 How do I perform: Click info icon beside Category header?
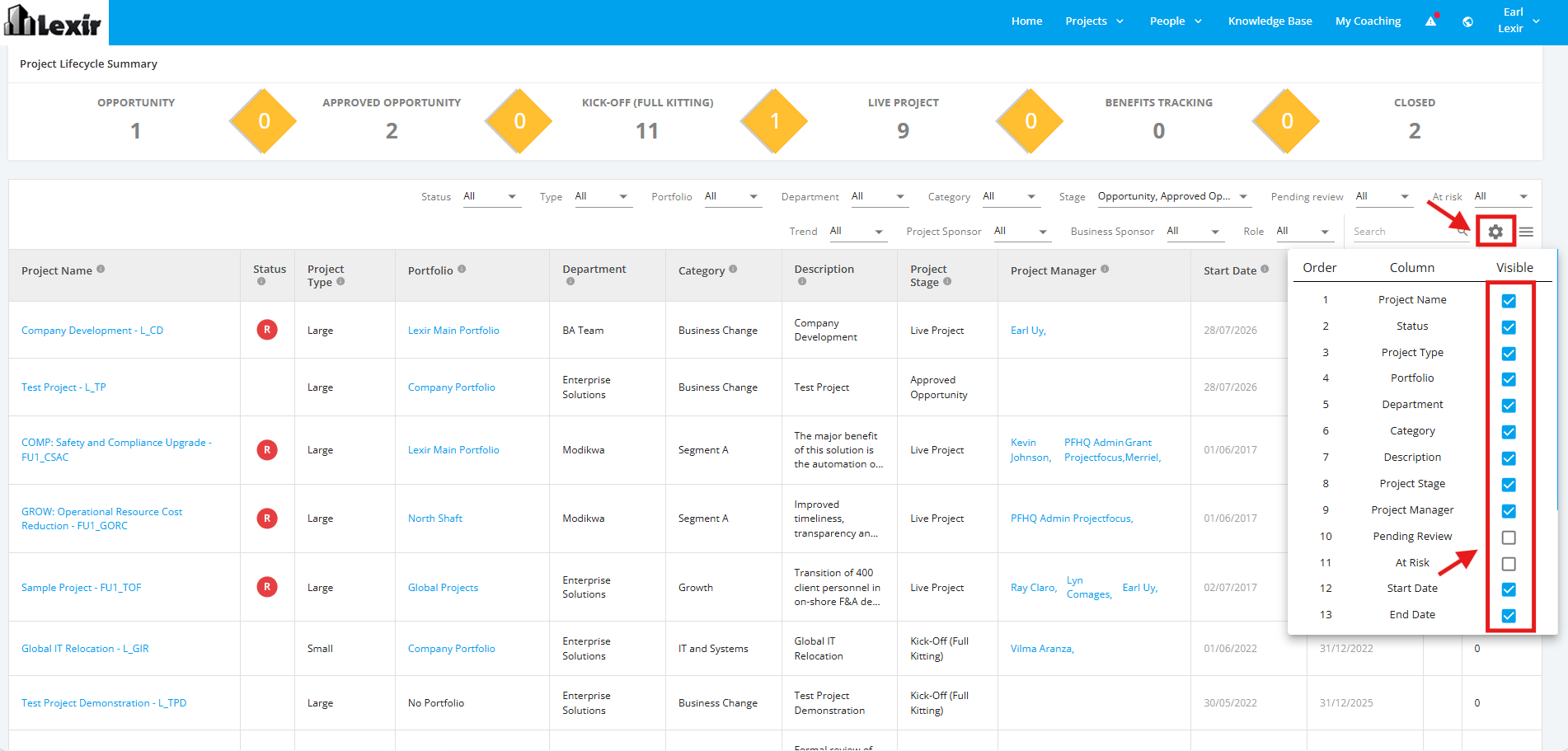pyautogui.click(x=733, y=269)
